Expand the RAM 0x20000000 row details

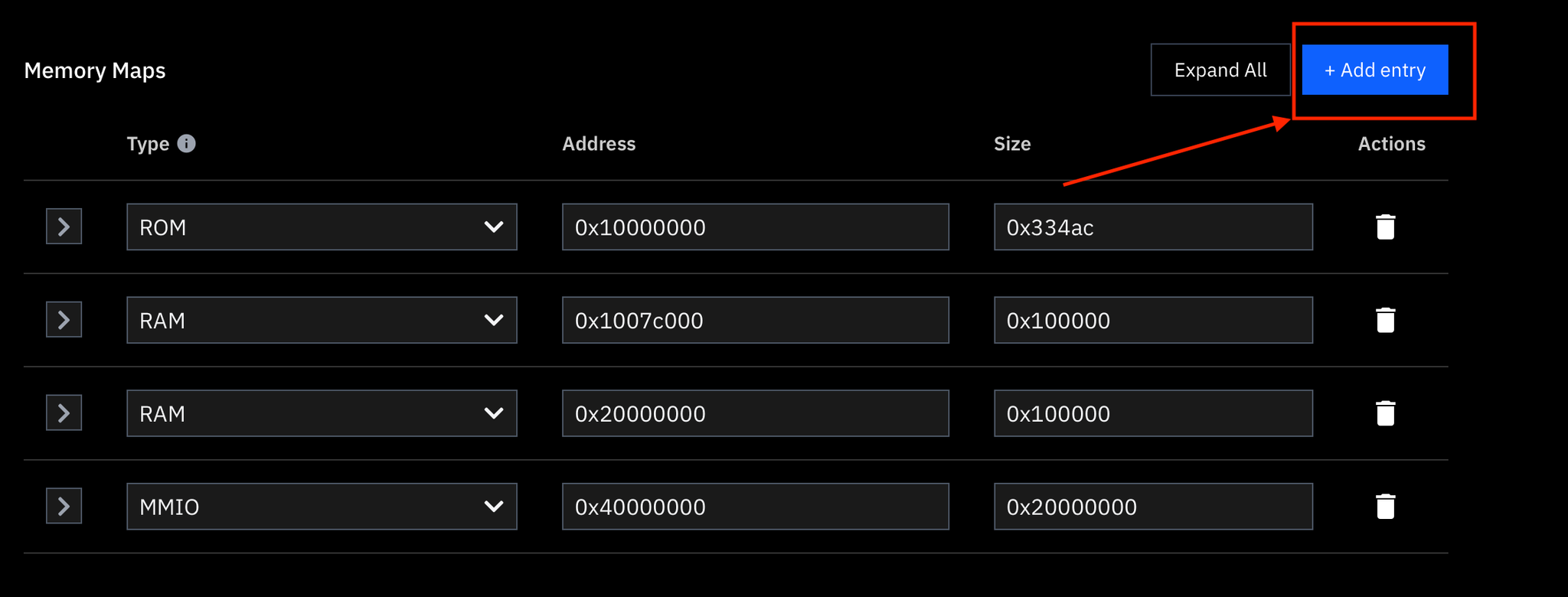coord(64,413)
